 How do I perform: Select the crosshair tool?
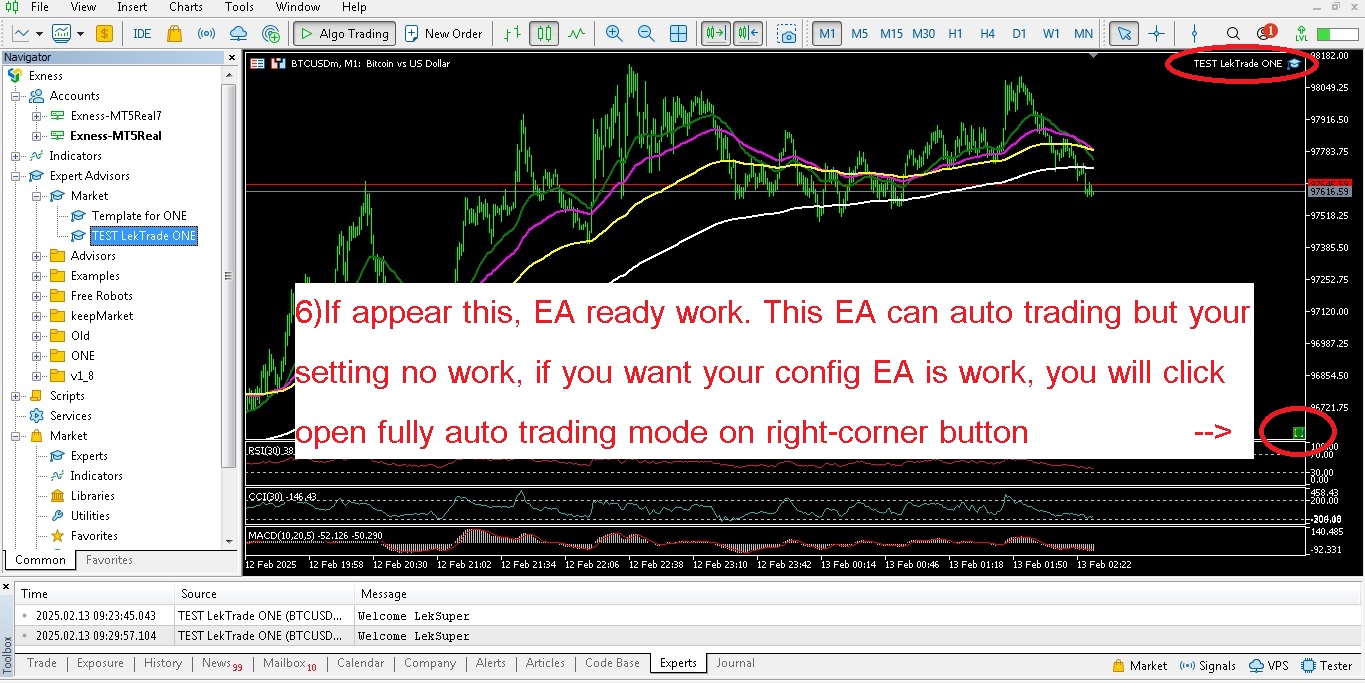[1156, 33]
